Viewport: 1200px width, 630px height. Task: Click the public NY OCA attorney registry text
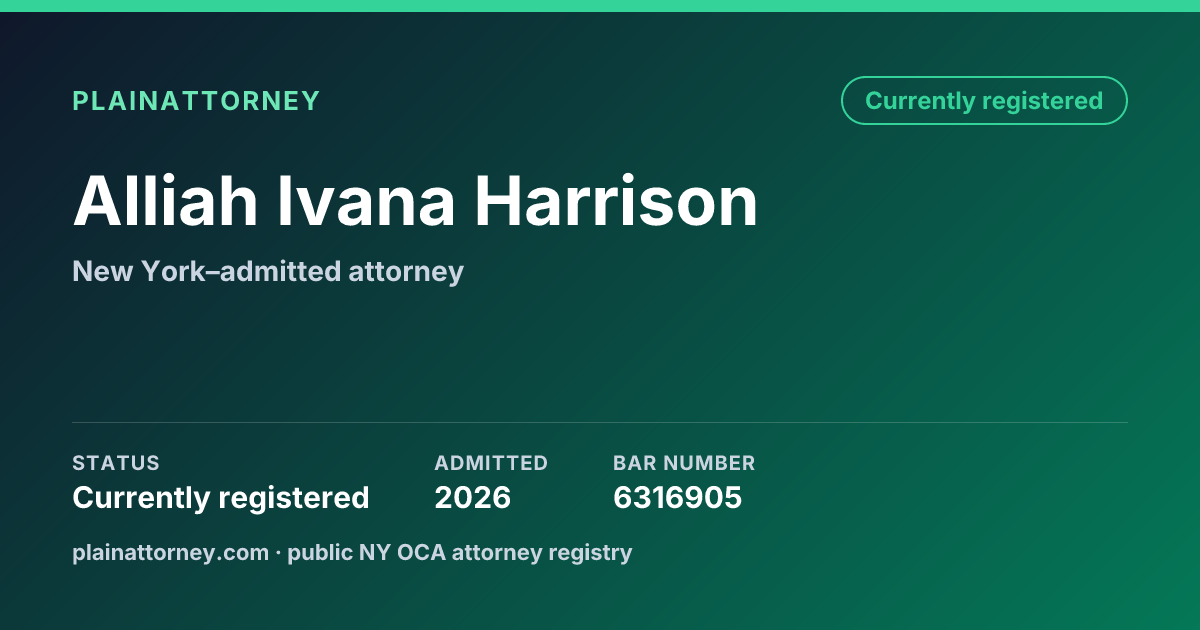(x=460, y=552)
